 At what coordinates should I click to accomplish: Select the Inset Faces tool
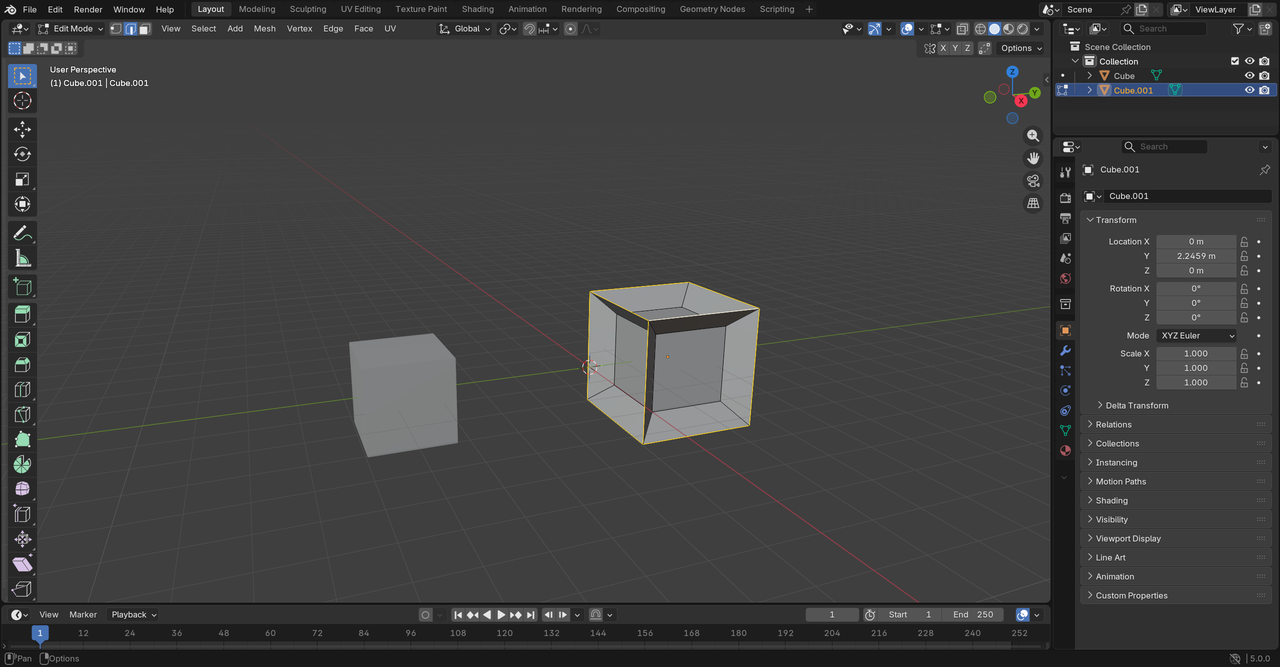22,340
